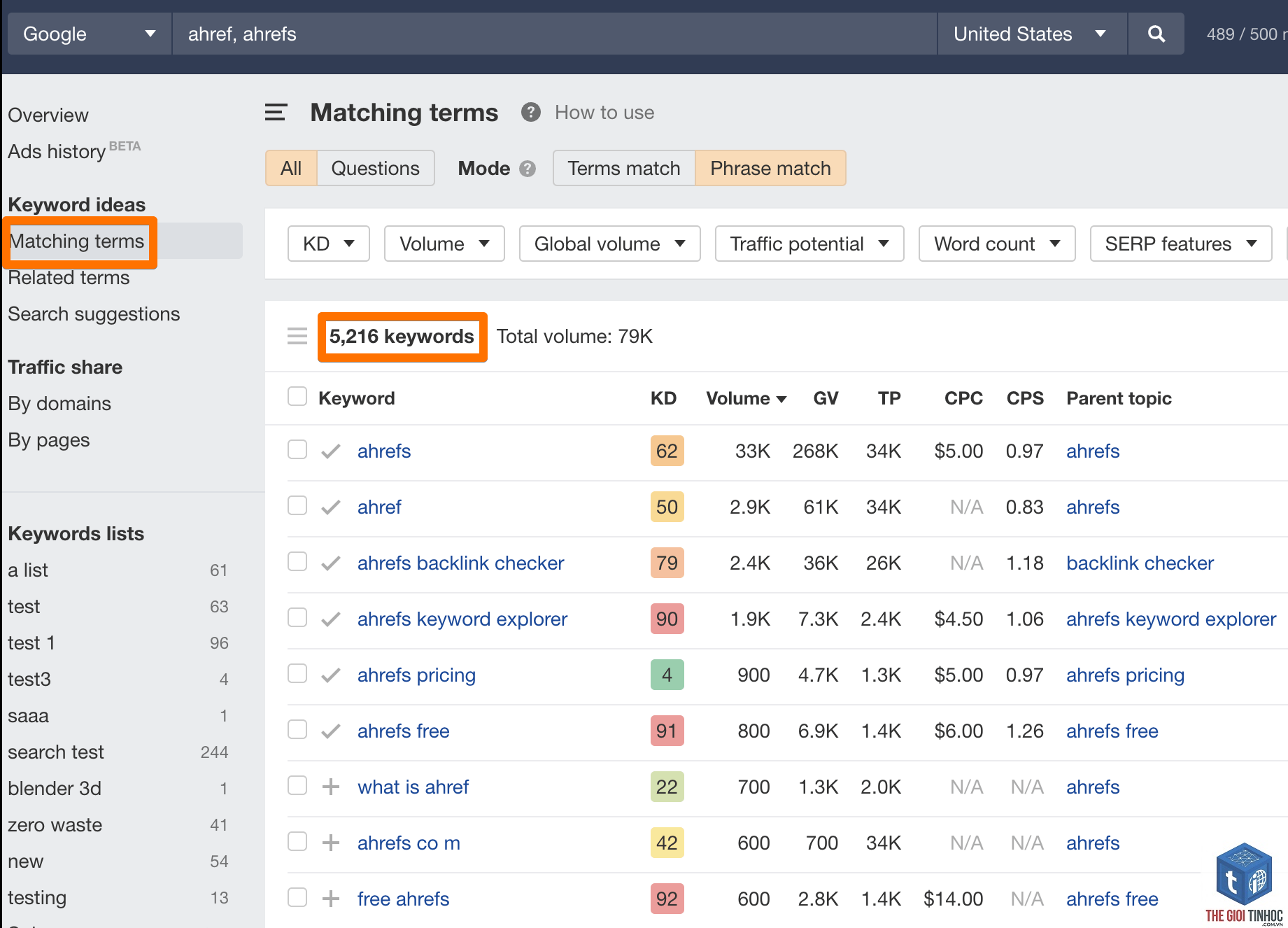Switch mode to Terms match
The height and width of the screenshot is (928, 1288).
(x=624, y=168)
